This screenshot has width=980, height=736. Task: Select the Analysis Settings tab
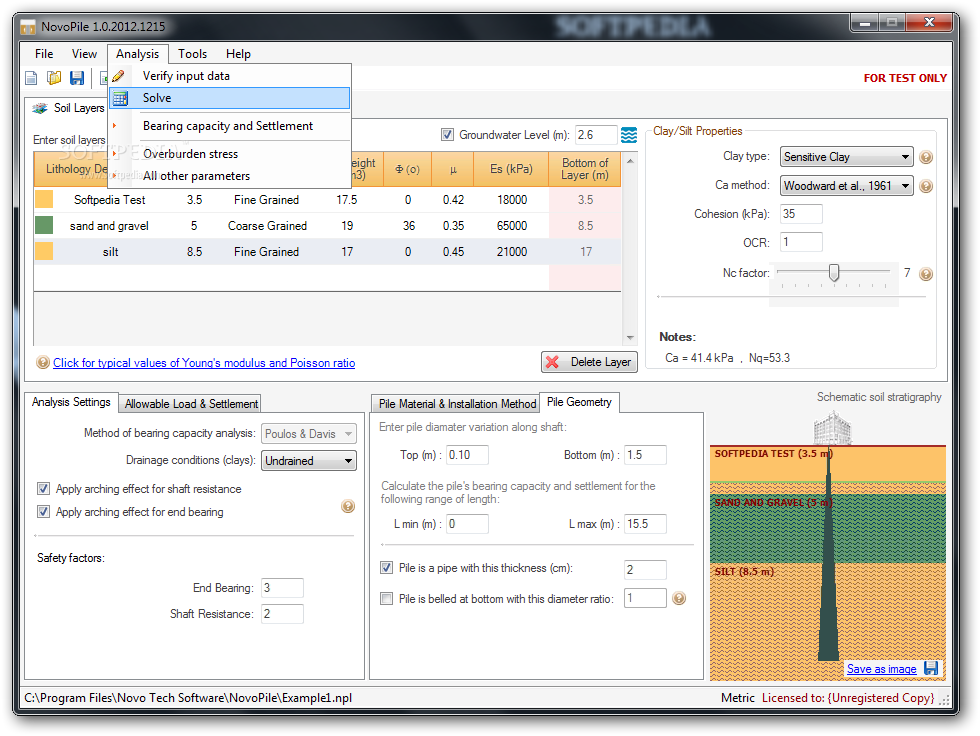pyautogui.click(x=71, y=402)
